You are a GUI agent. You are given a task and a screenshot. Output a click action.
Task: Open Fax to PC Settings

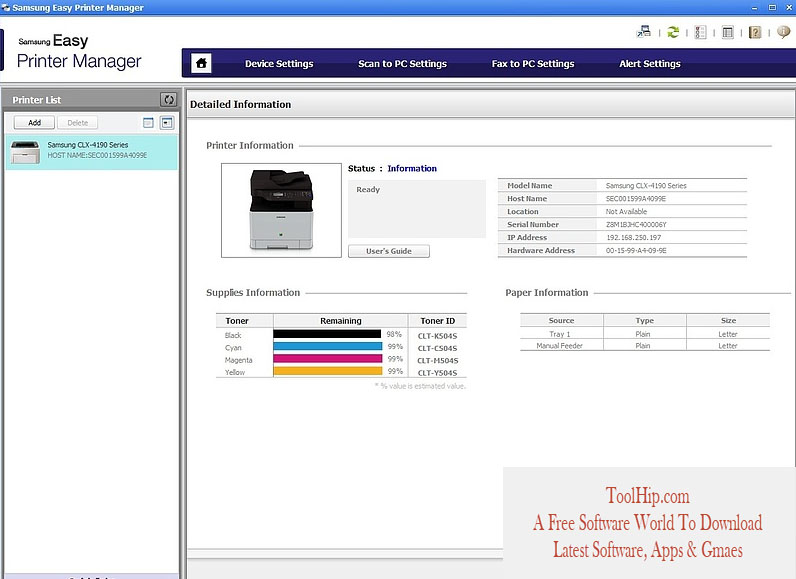coord(533,63)
